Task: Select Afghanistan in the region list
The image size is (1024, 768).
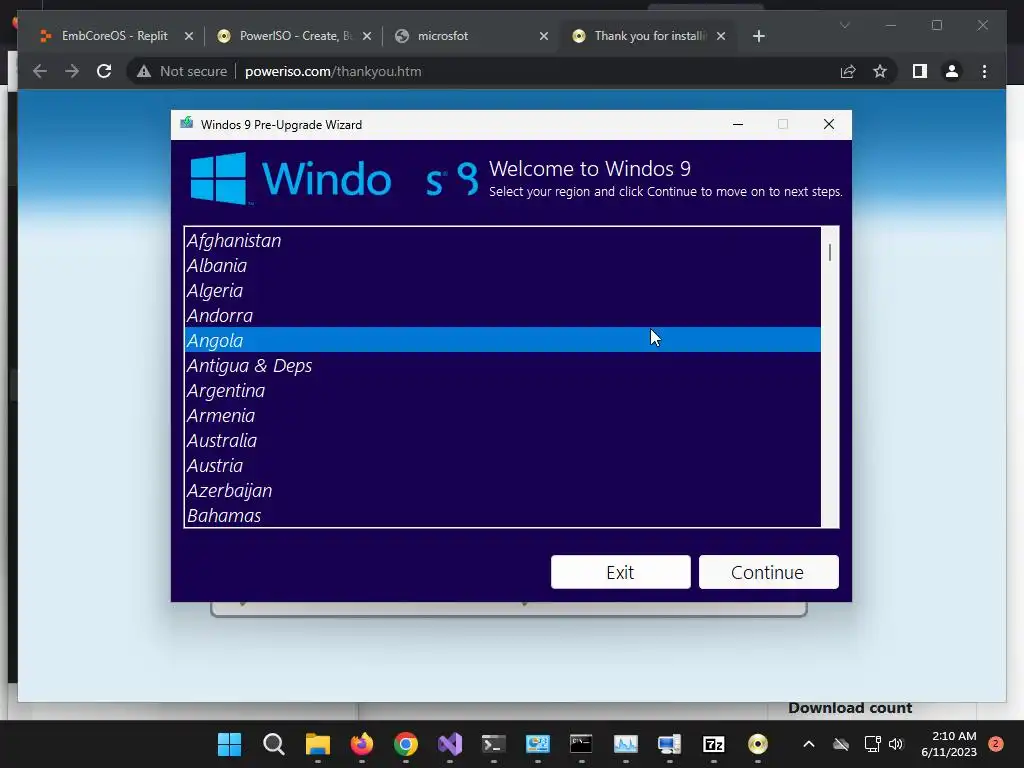Action: [x=503, y=240]
